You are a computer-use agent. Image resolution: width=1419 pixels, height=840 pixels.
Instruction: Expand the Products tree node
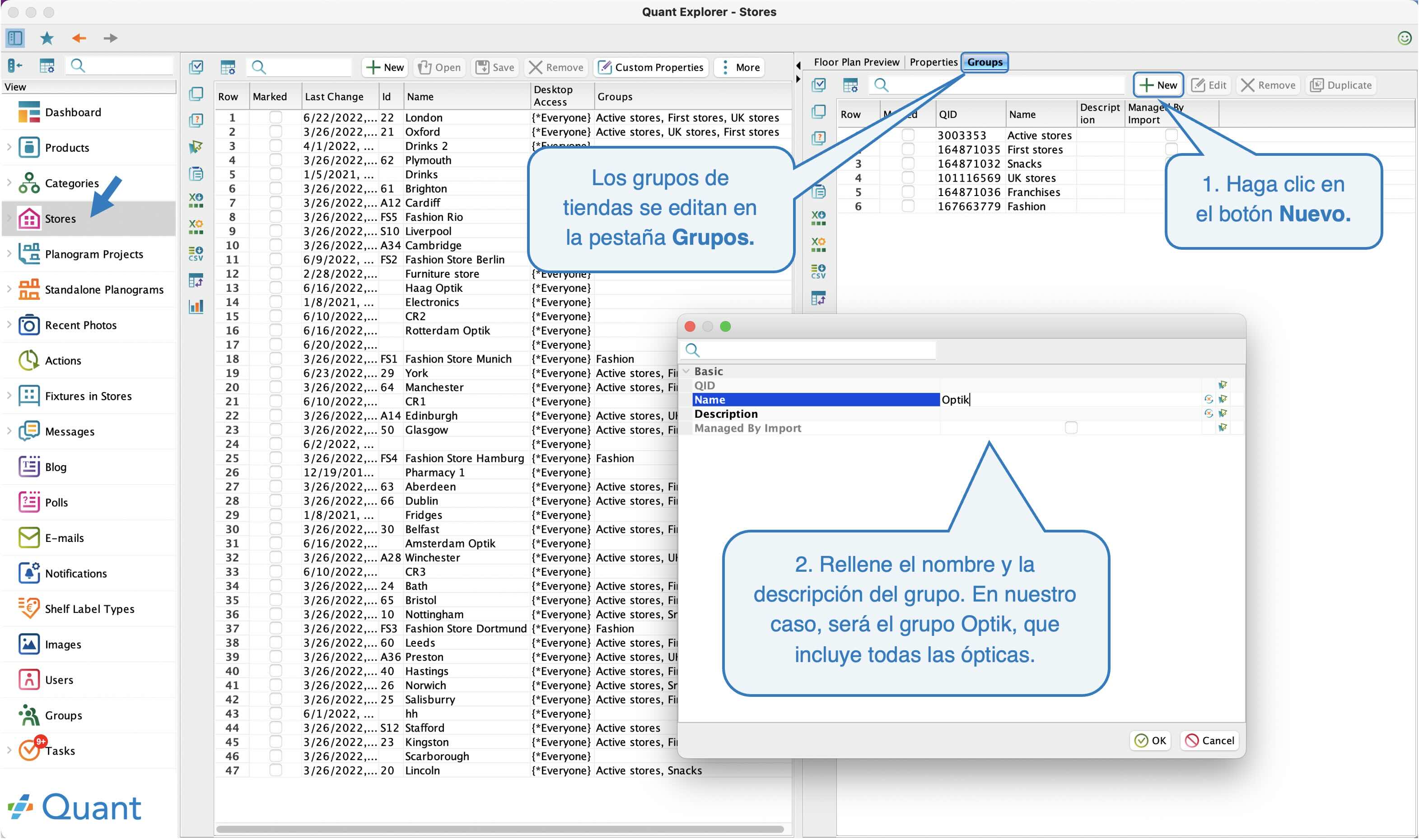(x=9, y=147)
